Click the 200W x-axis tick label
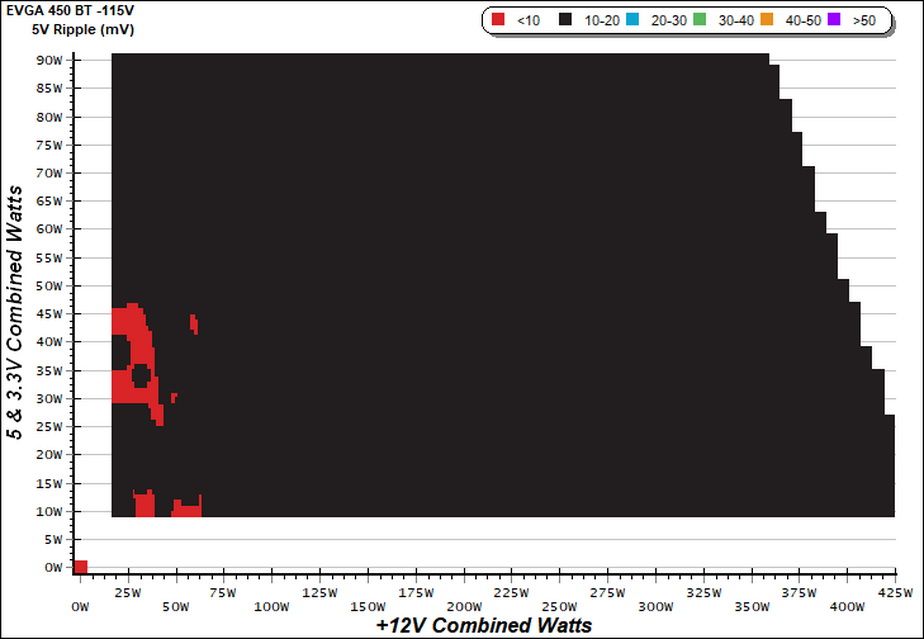 [464, 607]
